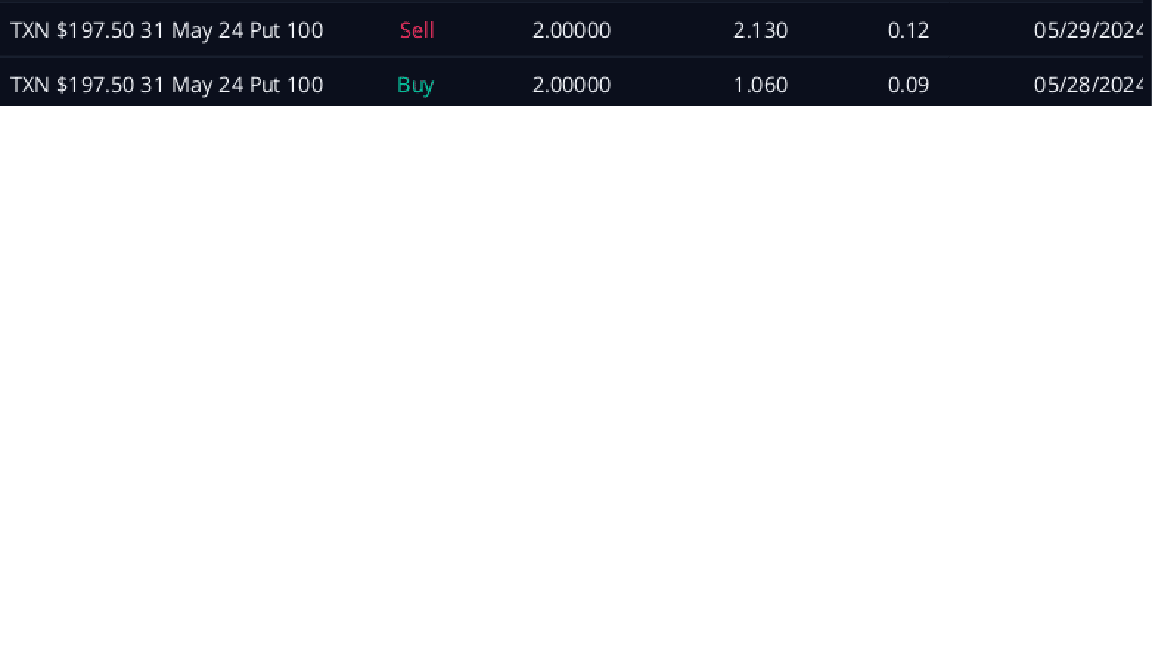1152x648 pixels.
Task: Click the 1.060 price value
Action: point(760,85)
